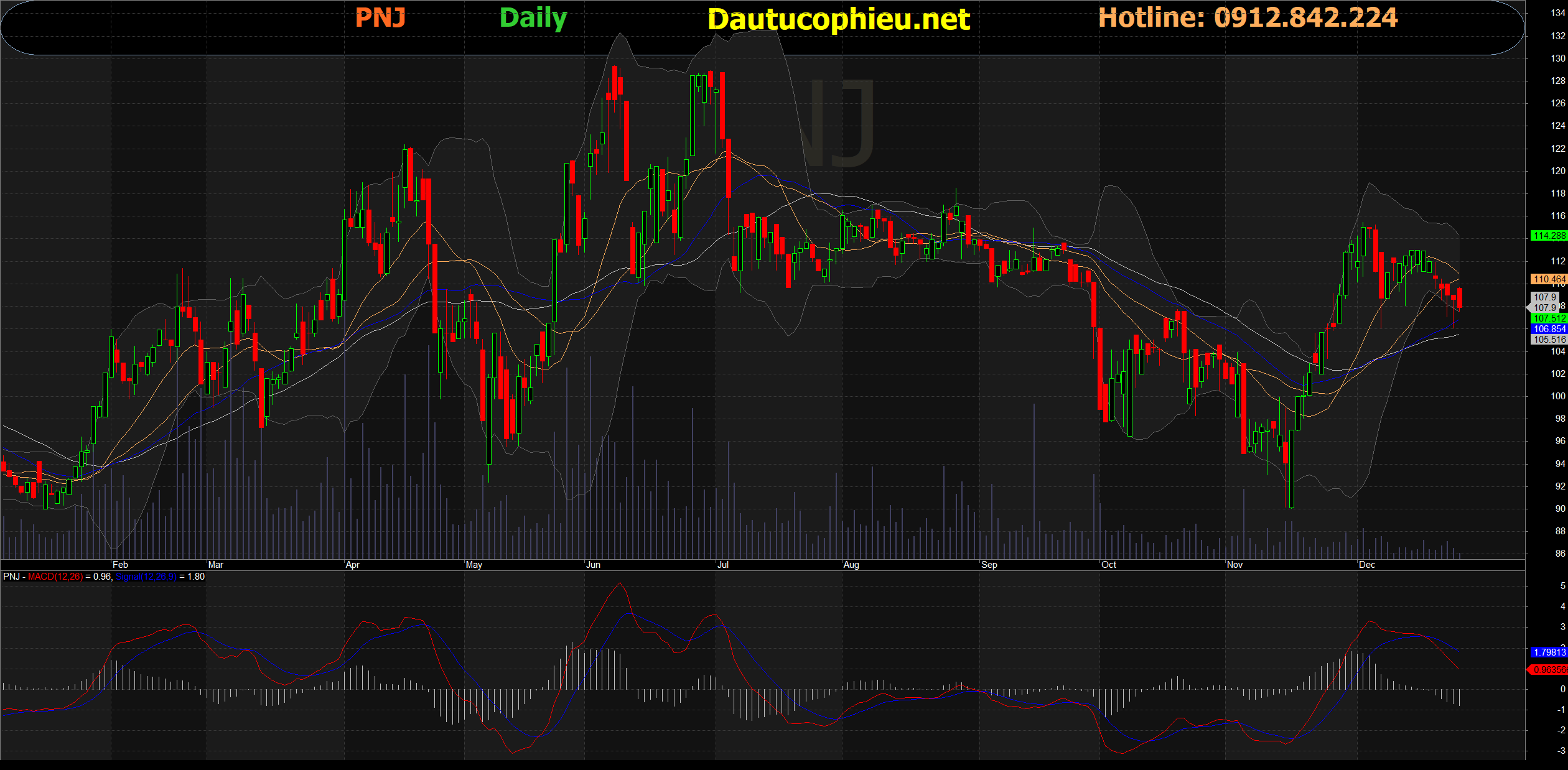Click the Signal(12,26,9) indicator label

pyautogui.click(x=146, y=577)
